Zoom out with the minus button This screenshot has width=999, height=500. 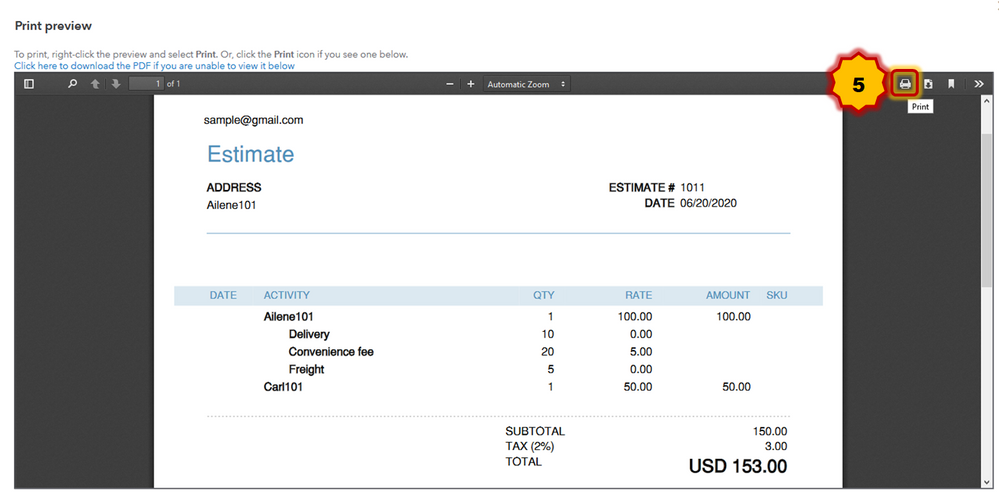(x=450, y=84)
